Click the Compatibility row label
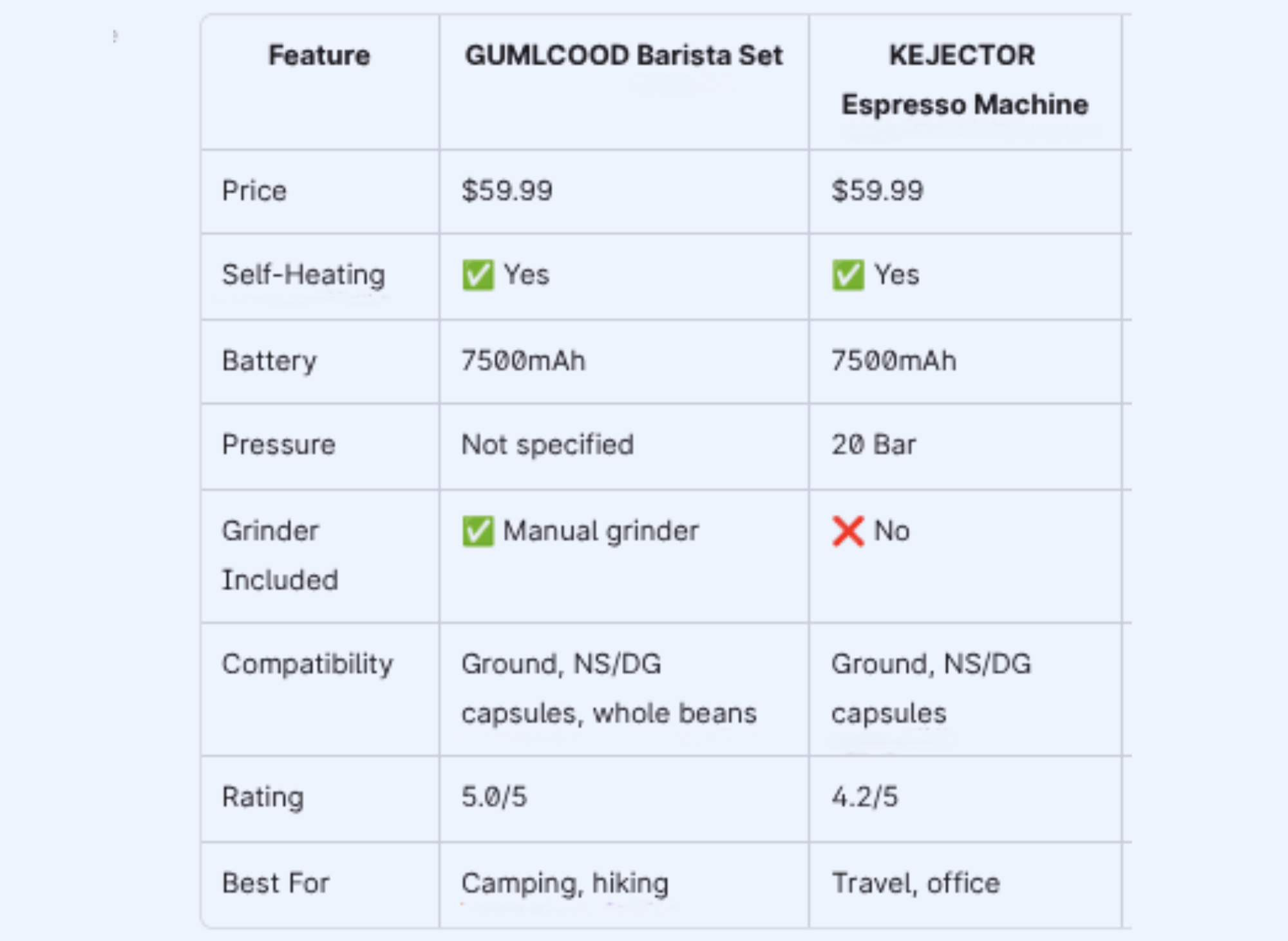 coord(307,664)
